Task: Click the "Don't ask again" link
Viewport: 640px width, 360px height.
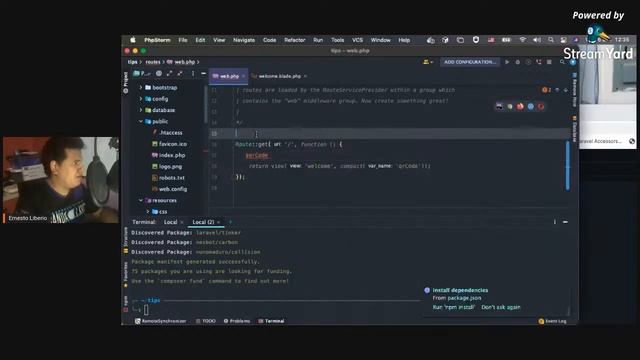Action: click(501, 307)
